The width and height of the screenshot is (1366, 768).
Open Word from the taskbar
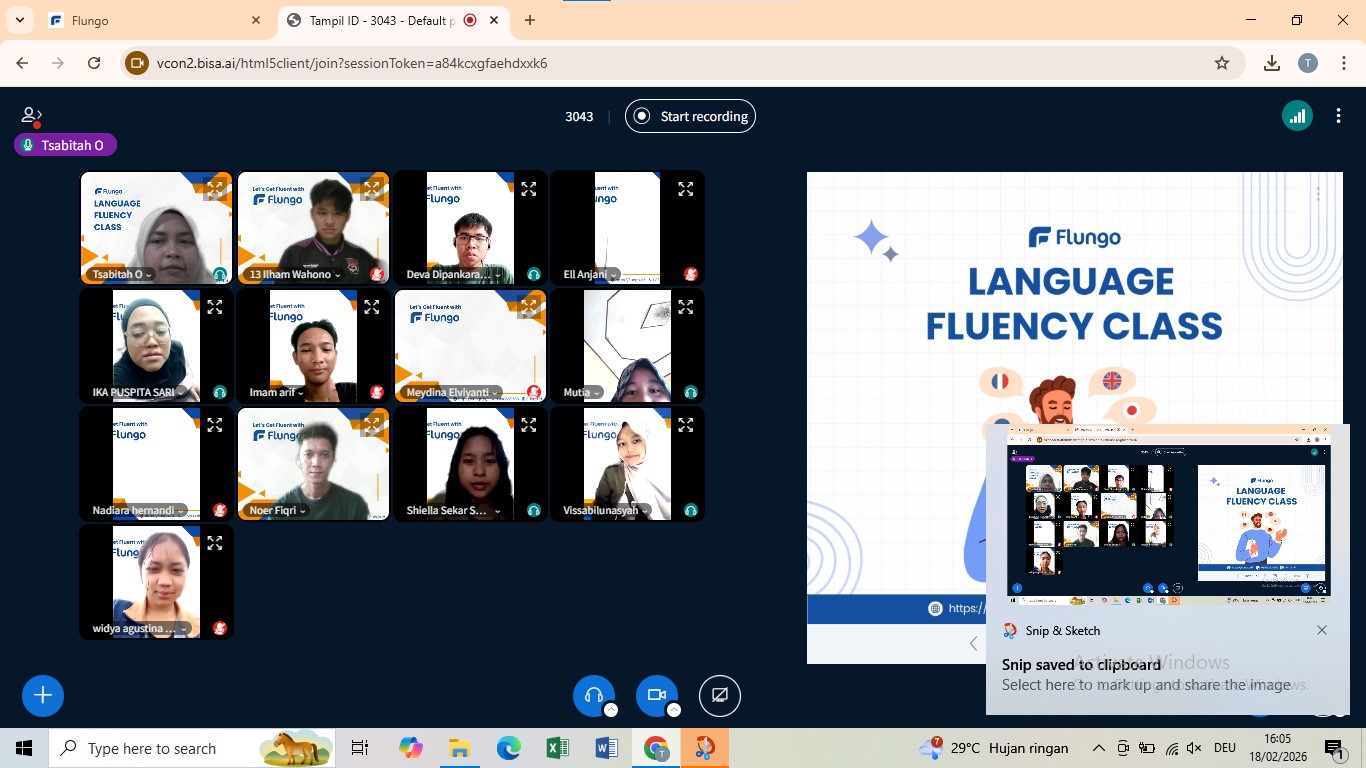607,748
